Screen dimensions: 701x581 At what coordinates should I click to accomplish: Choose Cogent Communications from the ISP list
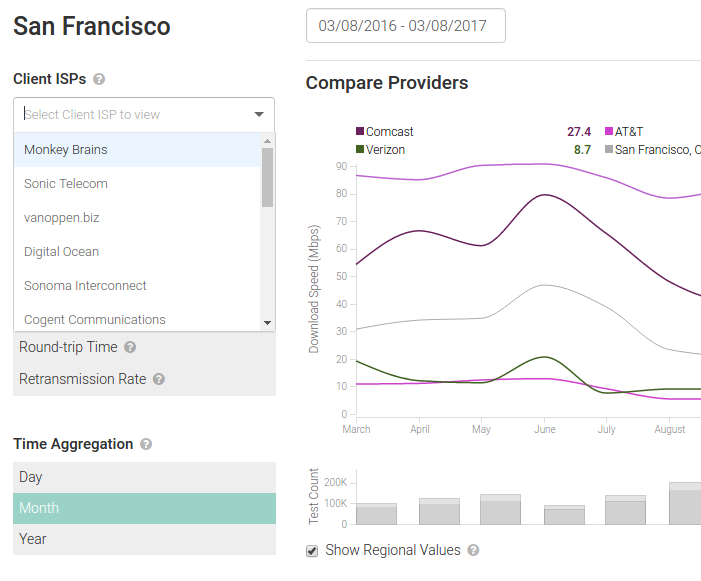click(137, 318)
